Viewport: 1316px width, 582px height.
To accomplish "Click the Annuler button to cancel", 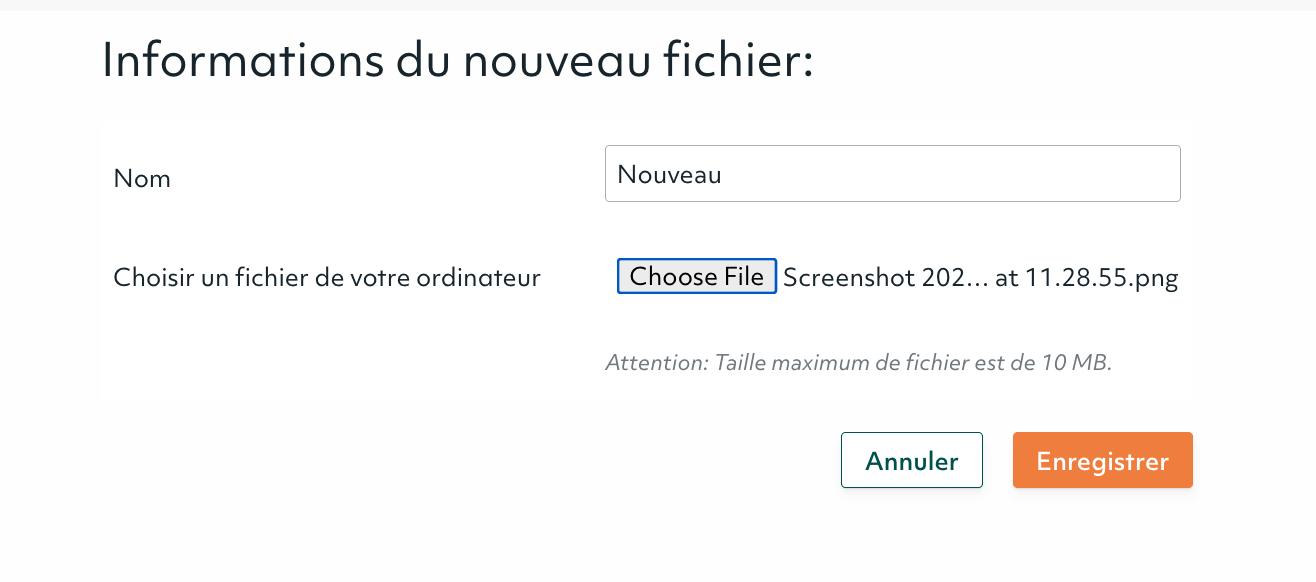I will (x=911, y=460).
